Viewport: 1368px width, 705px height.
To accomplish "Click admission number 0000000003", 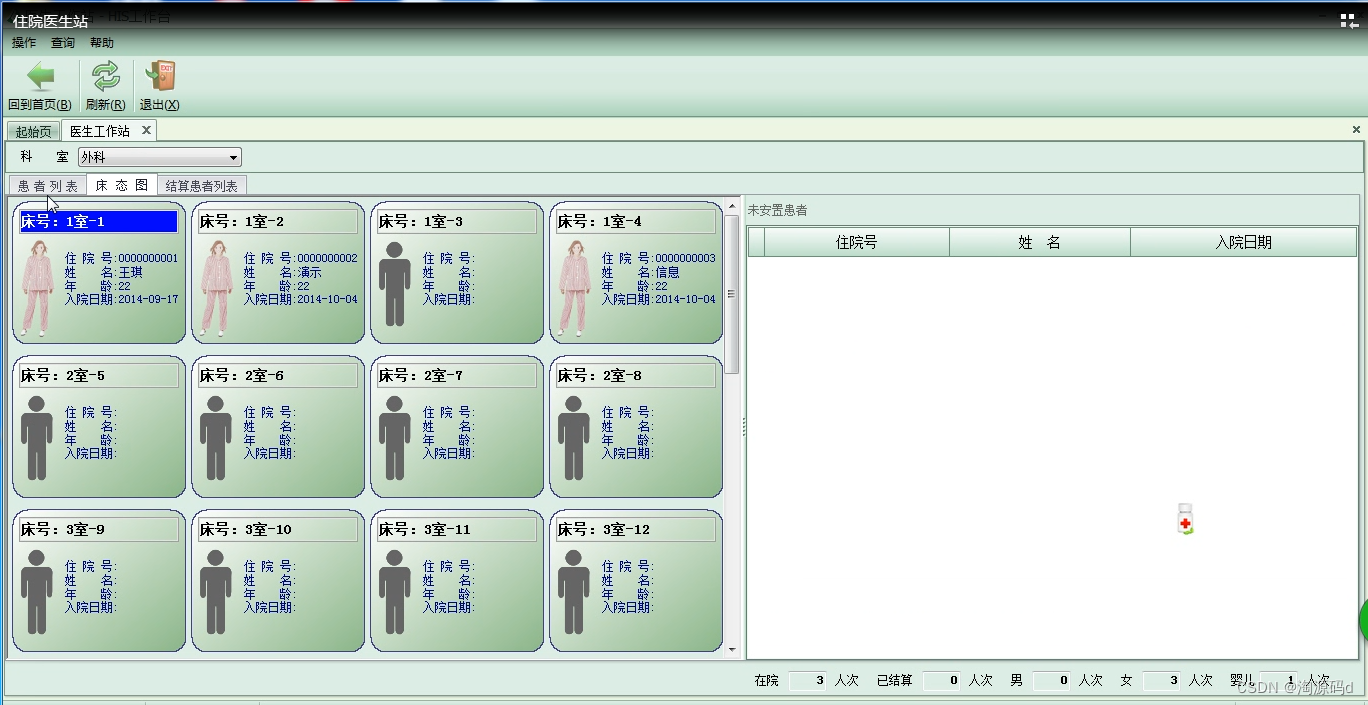I will [x=686, y=258].
